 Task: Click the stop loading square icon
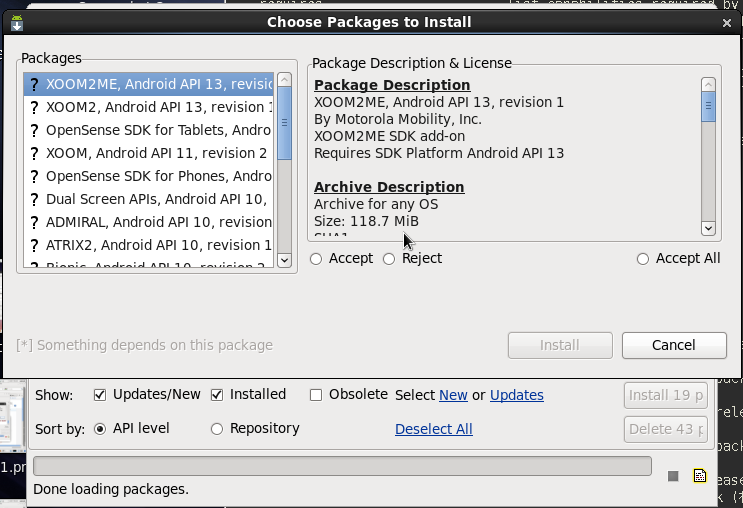(x=673, y=476)
